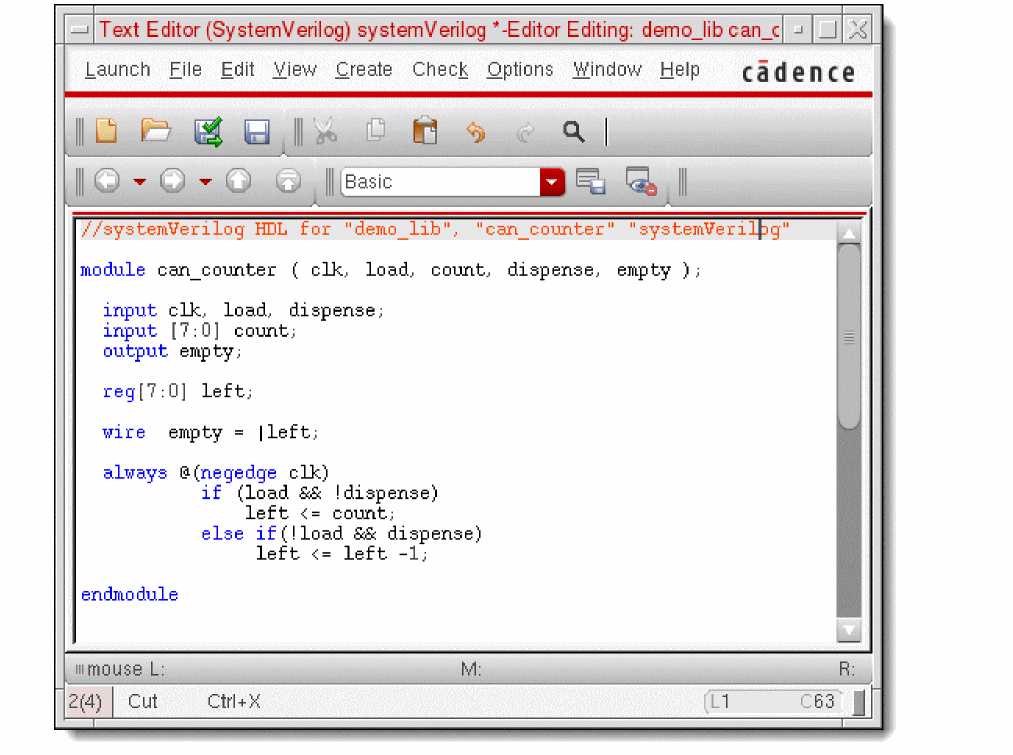Click the Forward navigation arrow icon

(x=172, y=181)
